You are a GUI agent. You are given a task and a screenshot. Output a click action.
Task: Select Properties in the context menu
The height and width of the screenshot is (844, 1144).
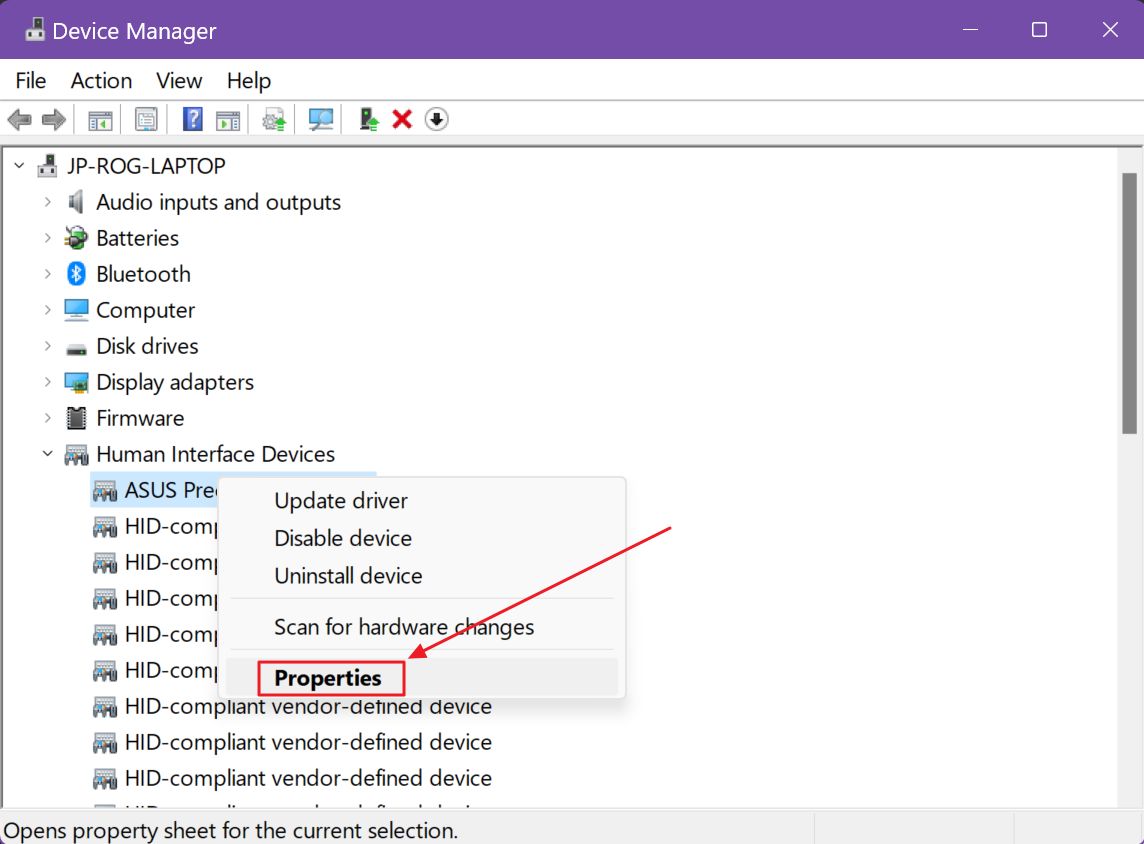330,677
